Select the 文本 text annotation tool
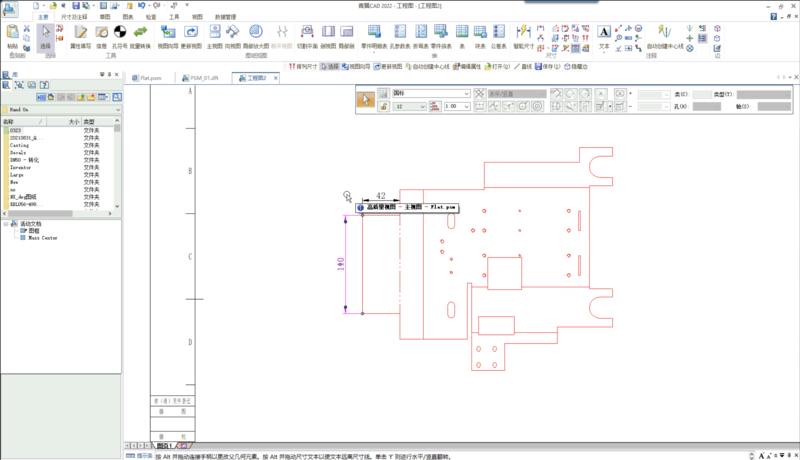 (604, 35)
